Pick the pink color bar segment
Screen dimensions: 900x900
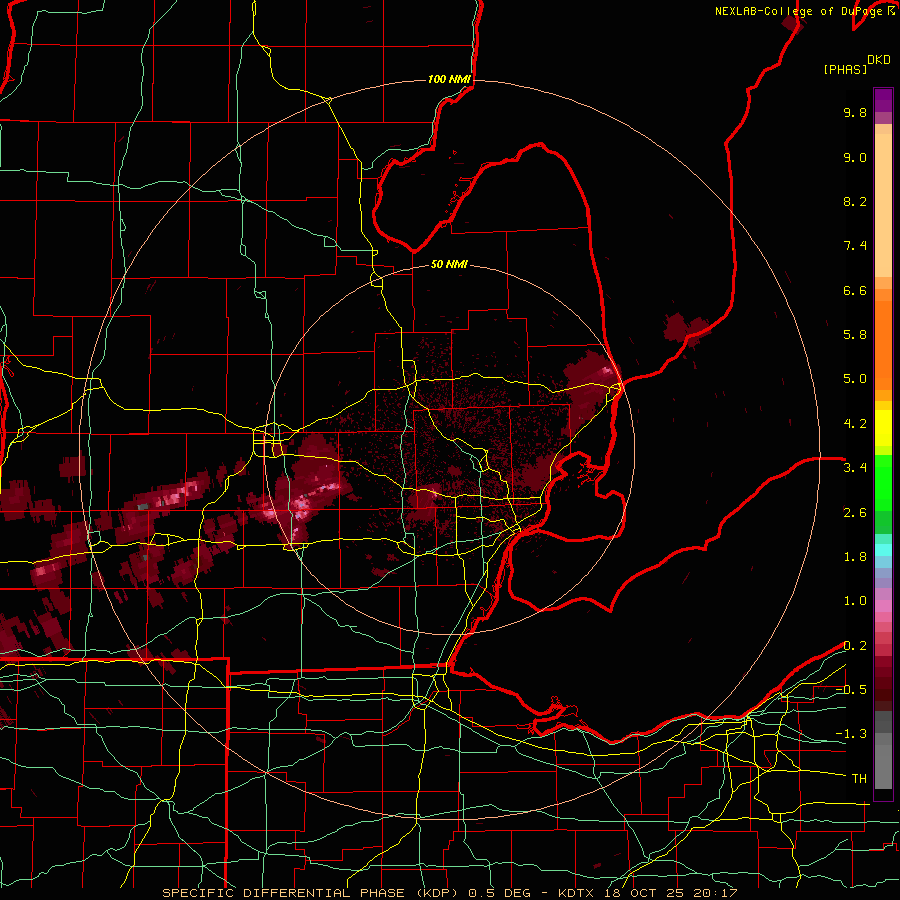click(x=883, y=606)
